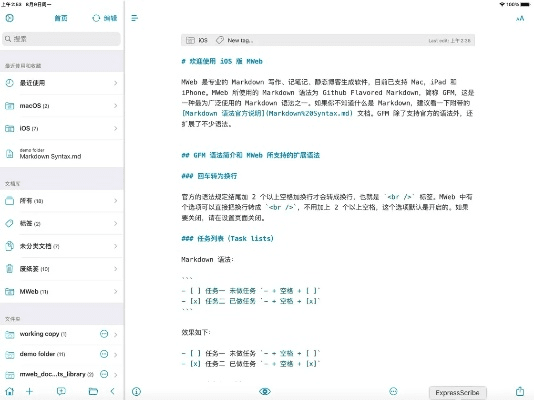This screenshot has width=534, height=400.
Task: Click the Markdown Syntax.md document icon
Action: tap(10, 154)
